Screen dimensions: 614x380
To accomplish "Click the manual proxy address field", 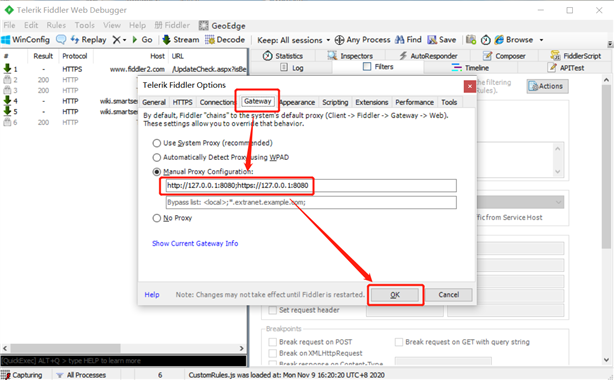I will [x=311, y=186].
